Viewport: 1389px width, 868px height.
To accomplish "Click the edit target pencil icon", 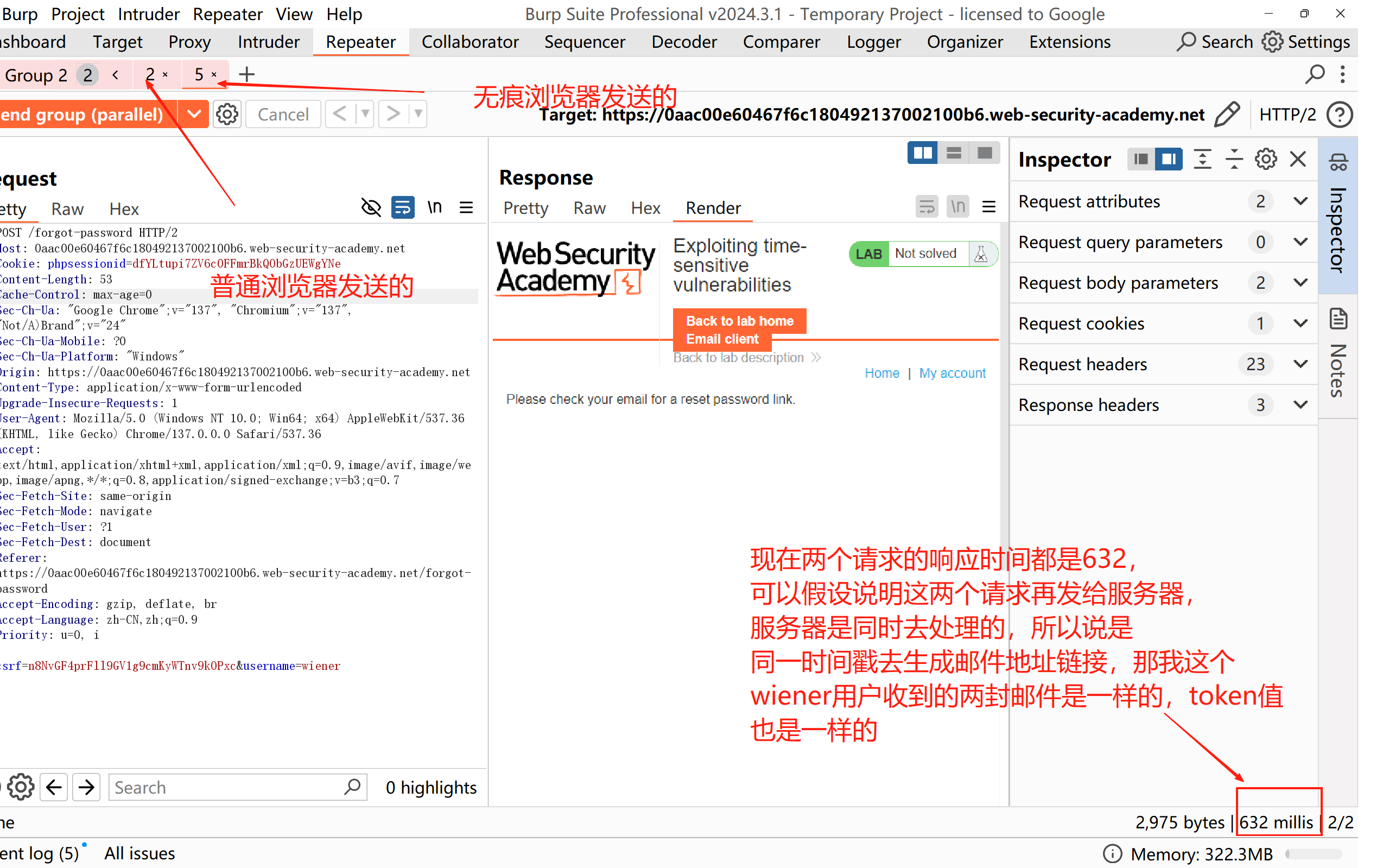I will 1227,114.
